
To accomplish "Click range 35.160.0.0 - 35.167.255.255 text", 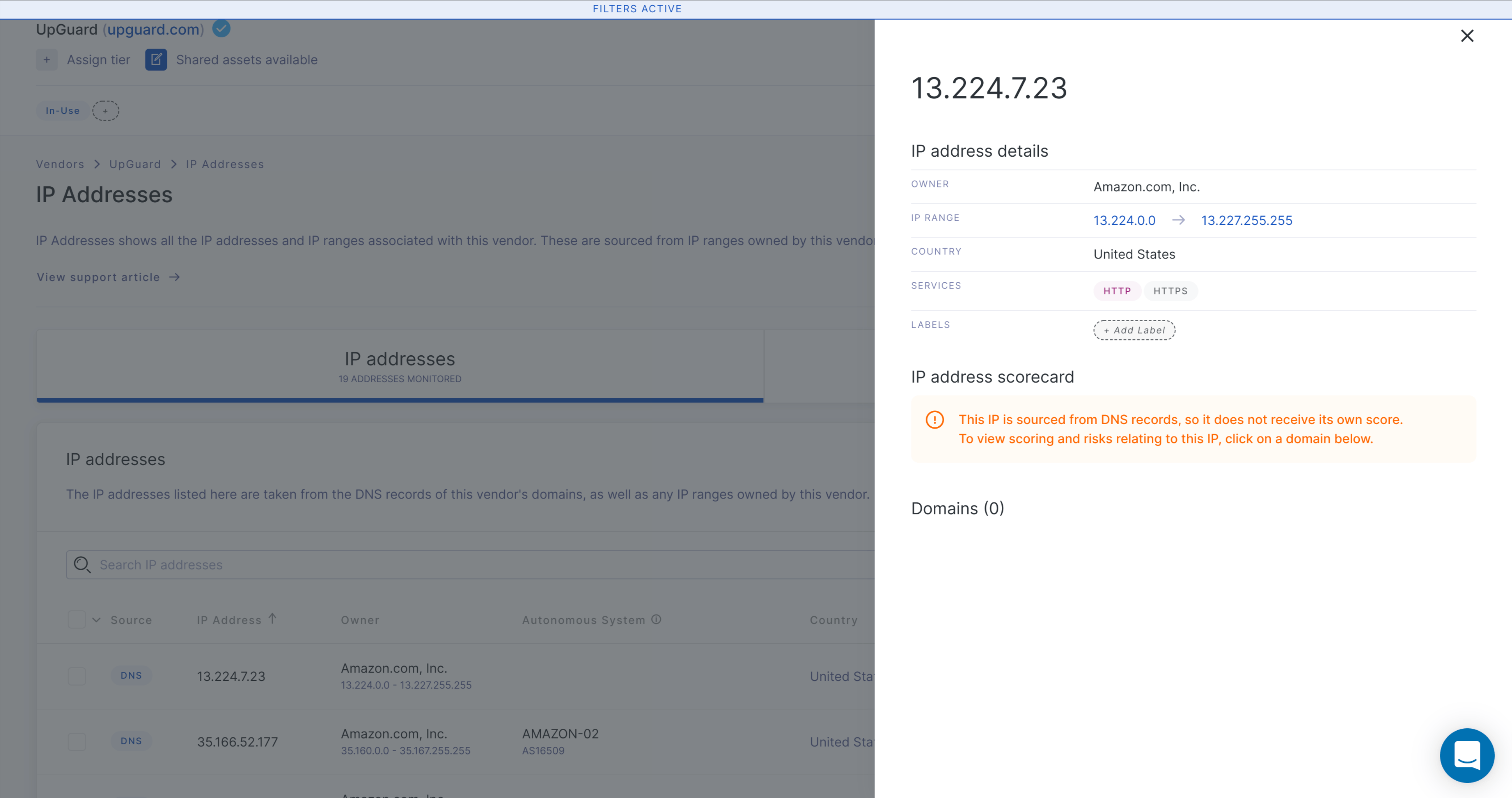I will 405,751.
